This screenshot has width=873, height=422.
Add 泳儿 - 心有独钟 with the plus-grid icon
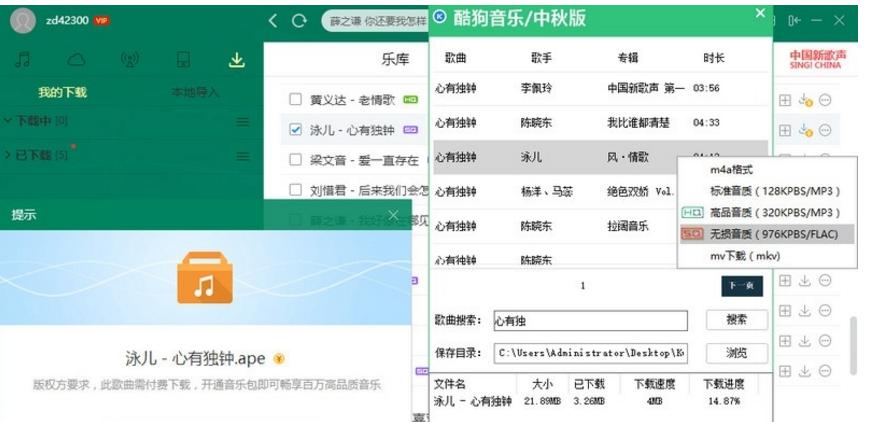[784, 130]
